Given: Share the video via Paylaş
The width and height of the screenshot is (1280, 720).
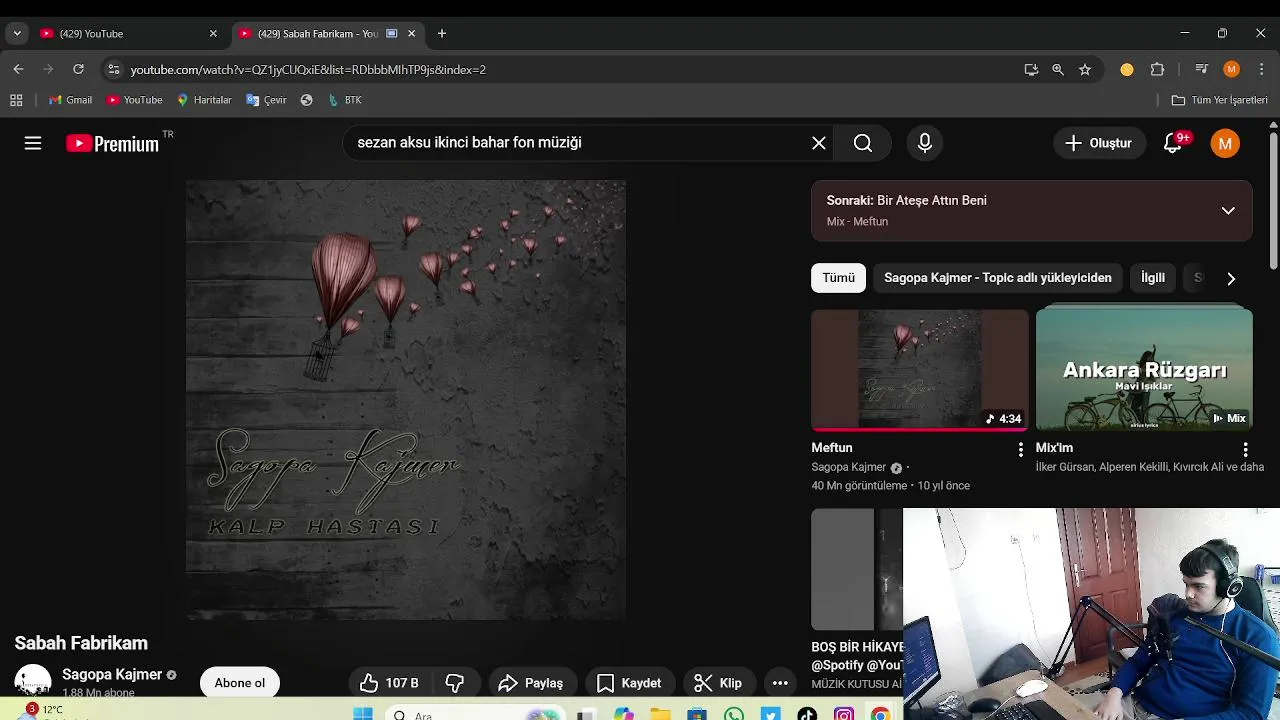Looking at the screenshot, I should pos(531,683).
